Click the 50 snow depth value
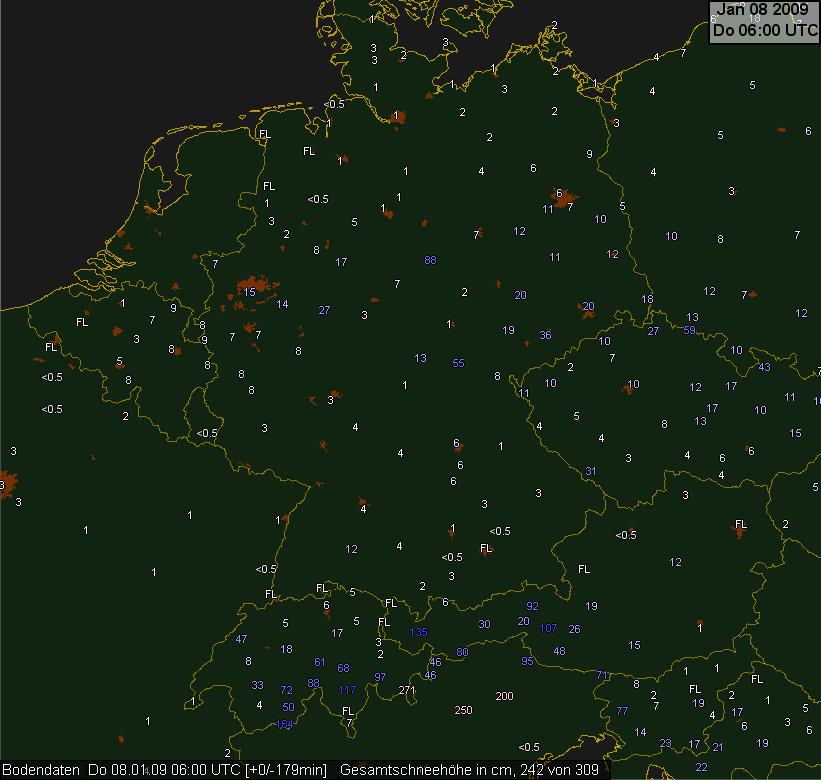 point(289,707)
